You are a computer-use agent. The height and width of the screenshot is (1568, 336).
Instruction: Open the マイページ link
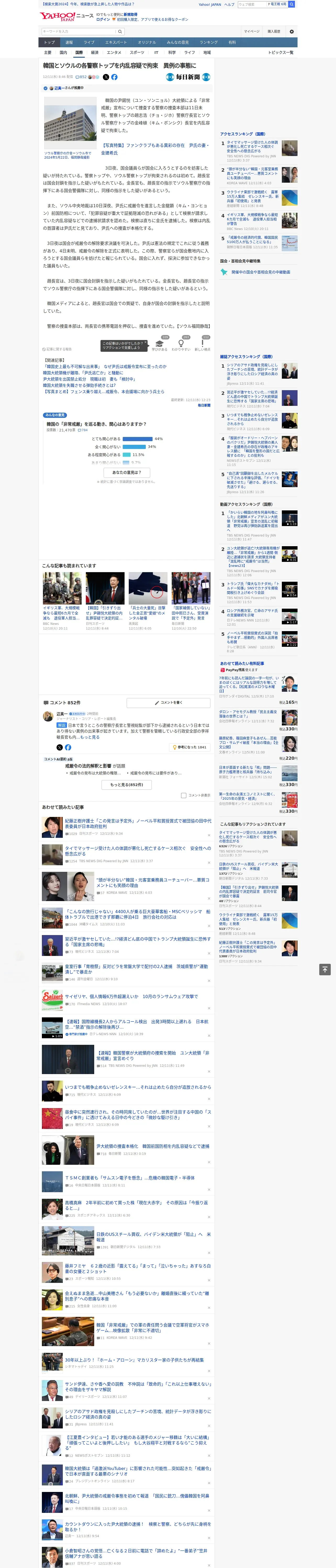point(251,32)
